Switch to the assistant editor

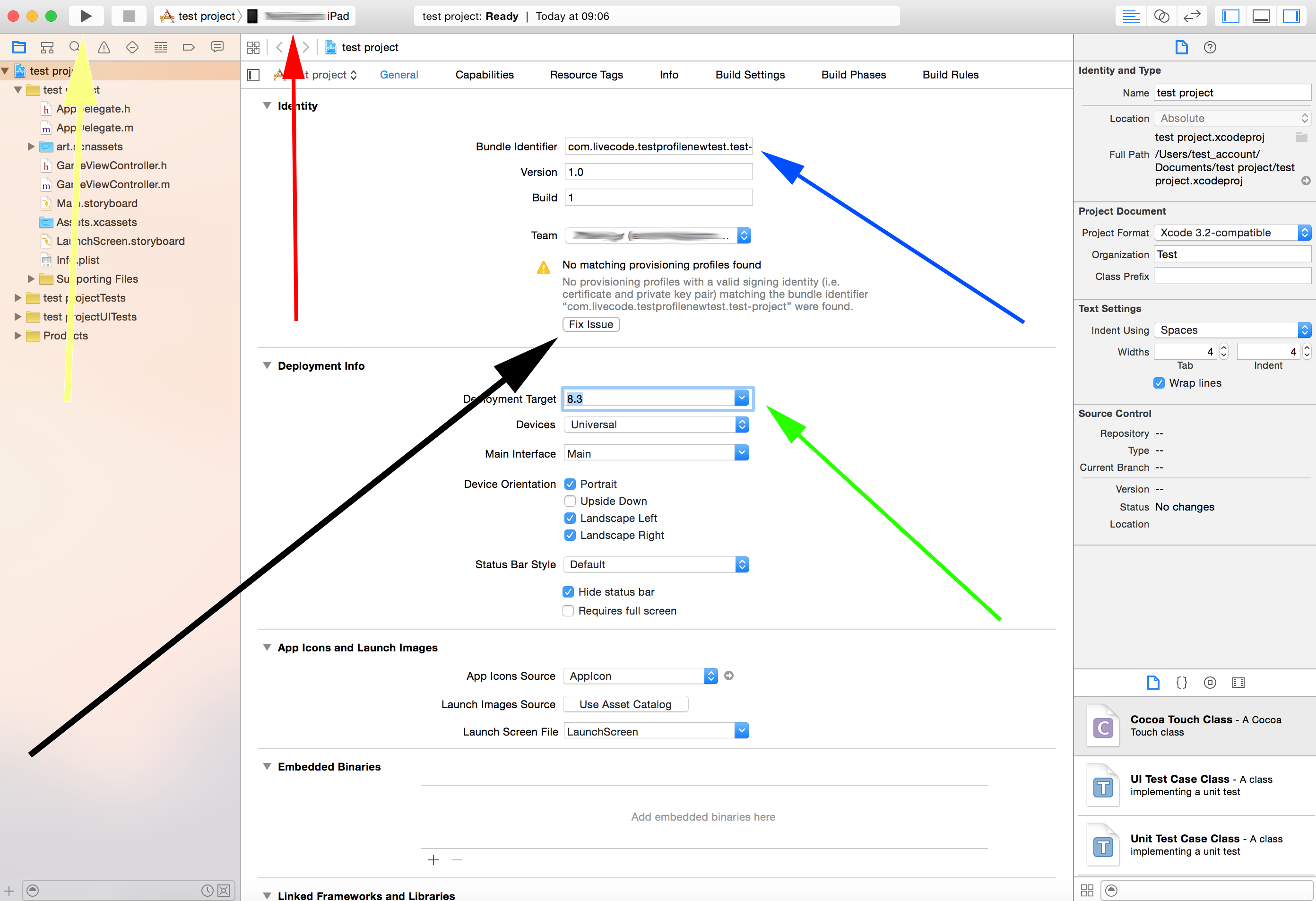click(1161, 16)
